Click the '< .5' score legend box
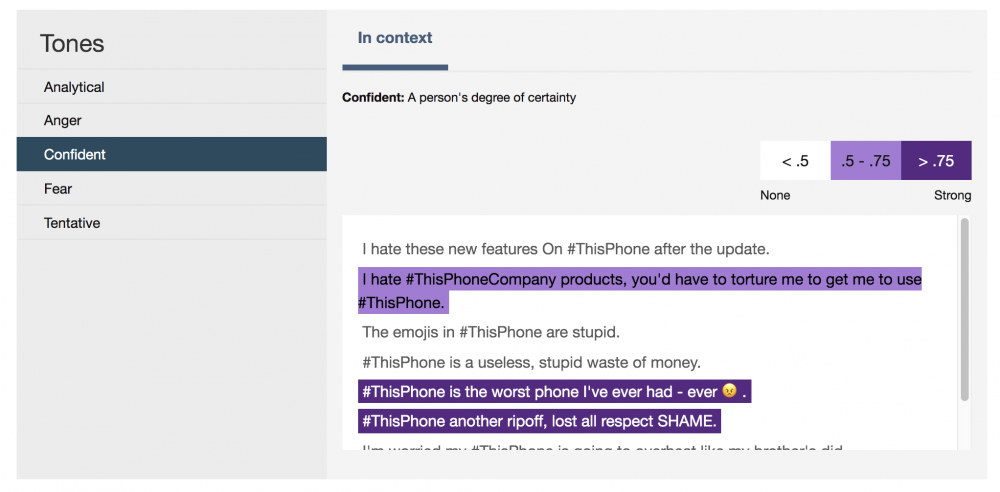 tap(795, 161)
